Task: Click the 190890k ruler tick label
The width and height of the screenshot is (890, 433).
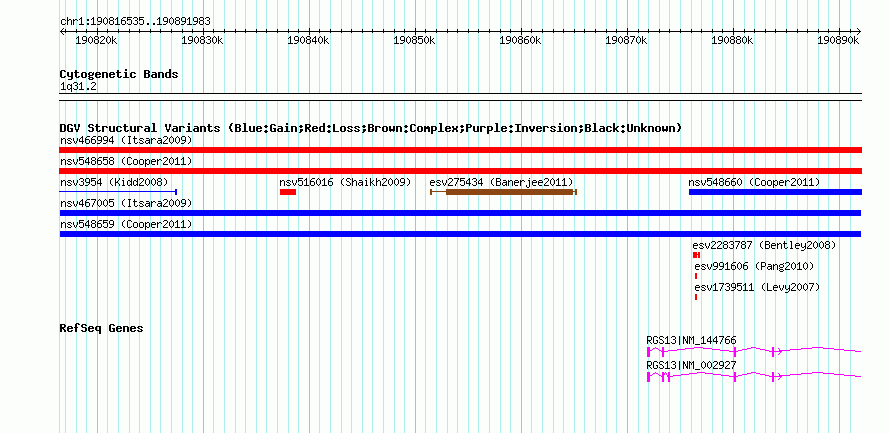Action: pos(838,41)
